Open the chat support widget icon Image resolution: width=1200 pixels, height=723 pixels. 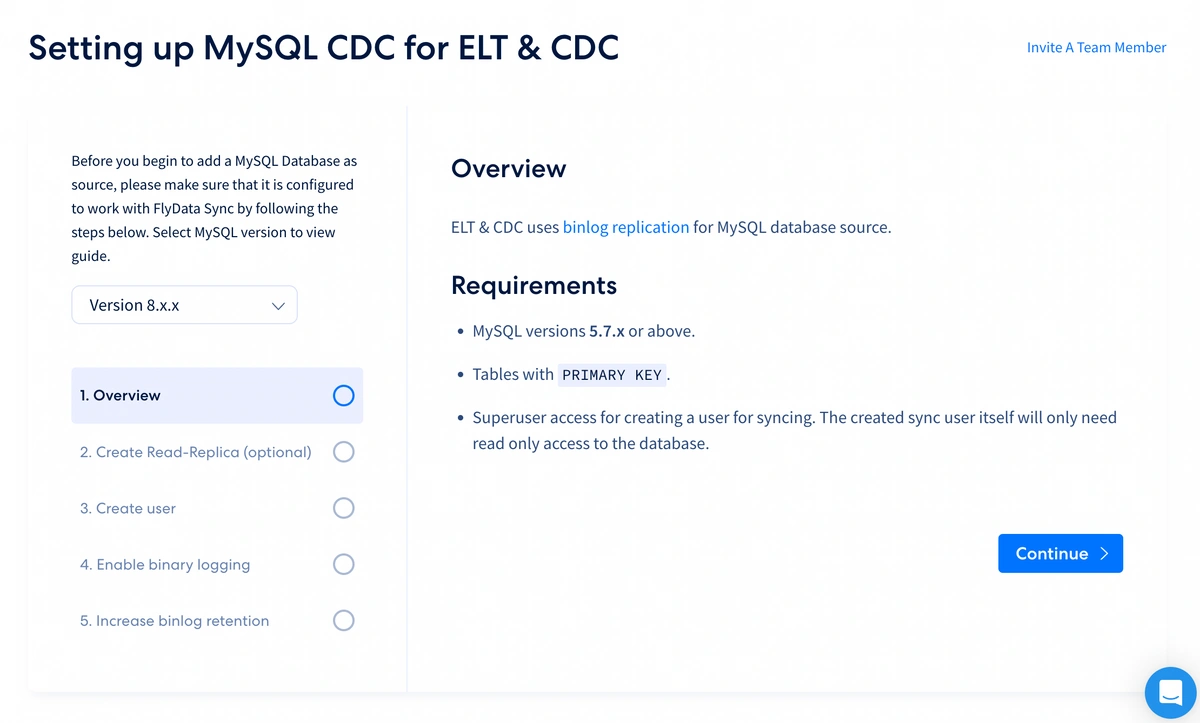tap(1171, 691)
